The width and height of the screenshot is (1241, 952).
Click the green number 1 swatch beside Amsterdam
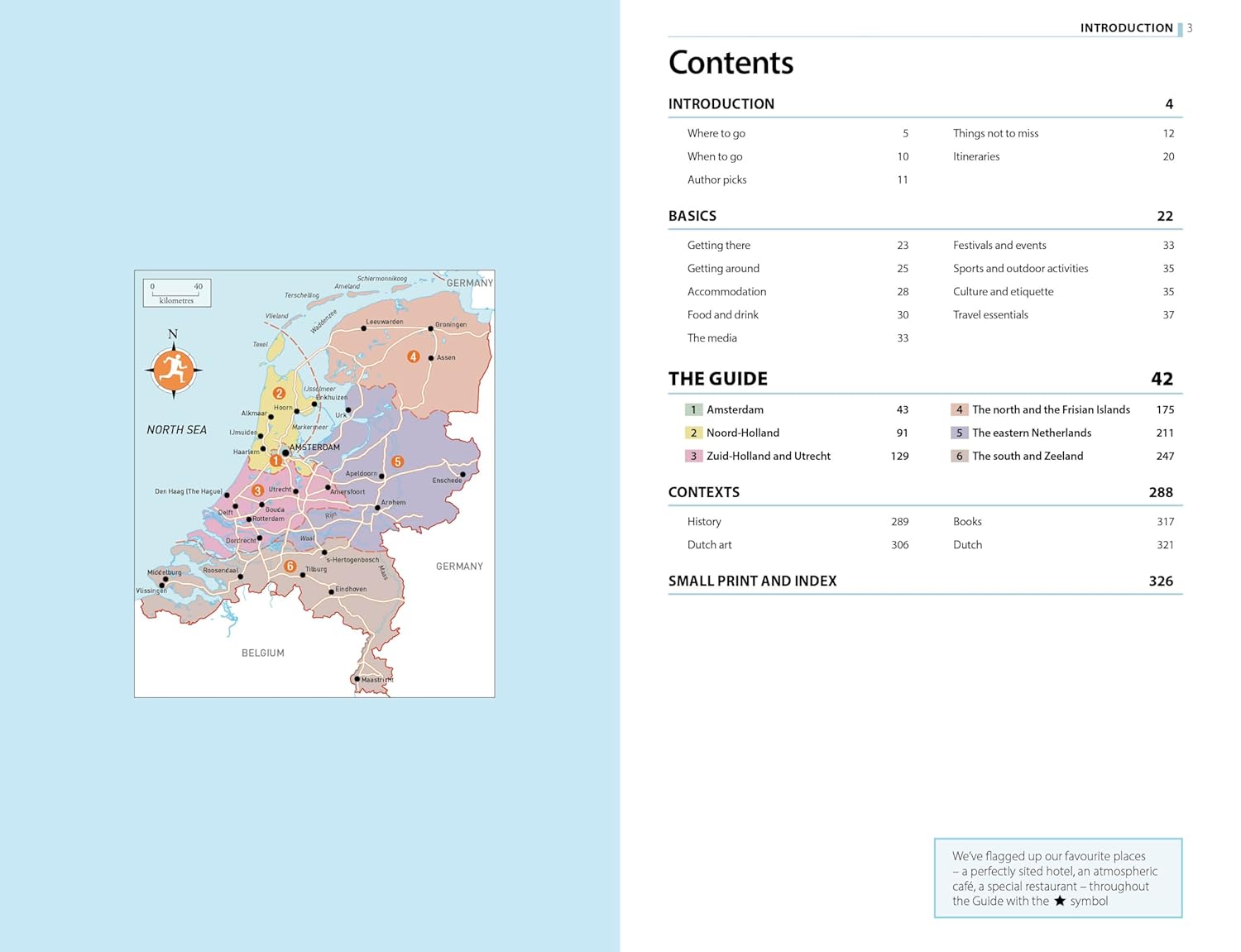pos(693,409)
